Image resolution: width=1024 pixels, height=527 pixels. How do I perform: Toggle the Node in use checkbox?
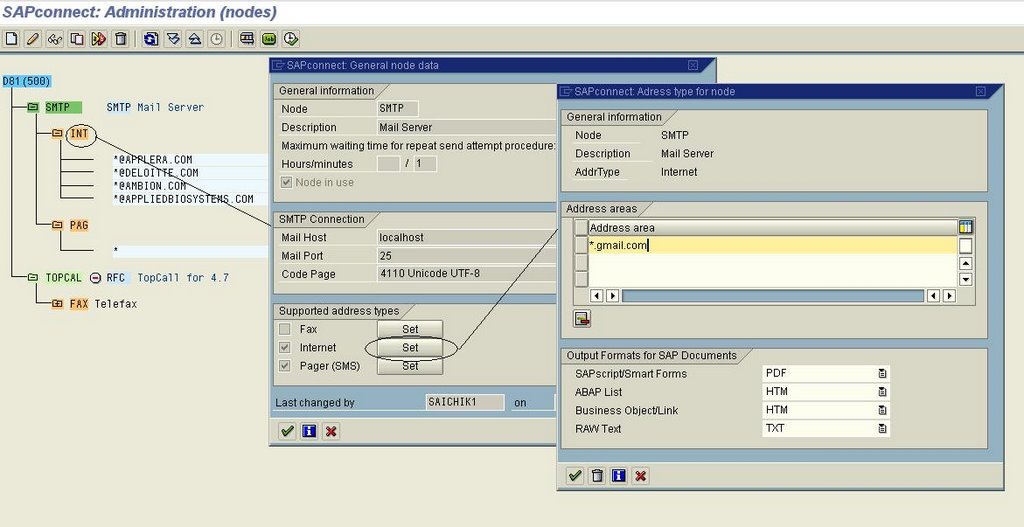point(286,183)
